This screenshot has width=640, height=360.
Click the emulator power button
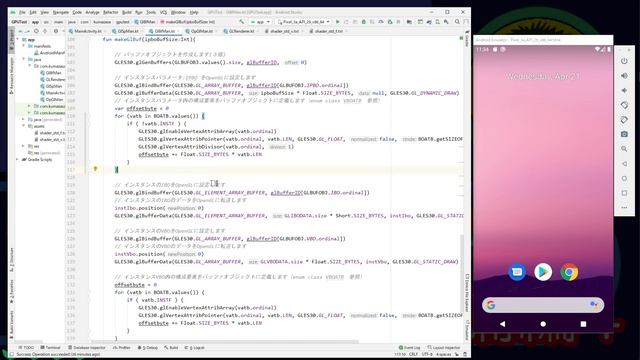pos(624,61)
